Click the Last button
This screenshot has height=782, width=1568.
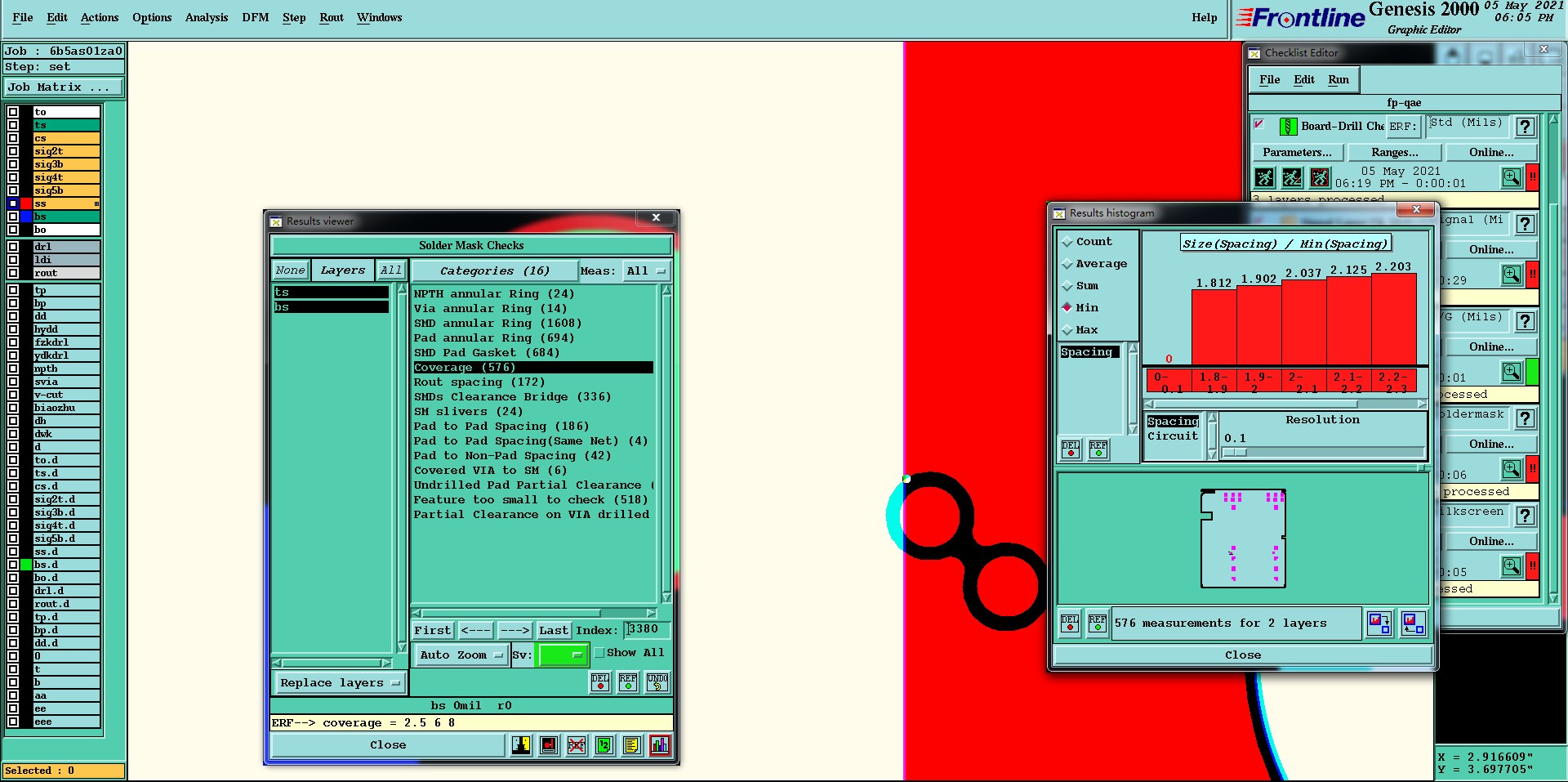(x=554, y=630)
